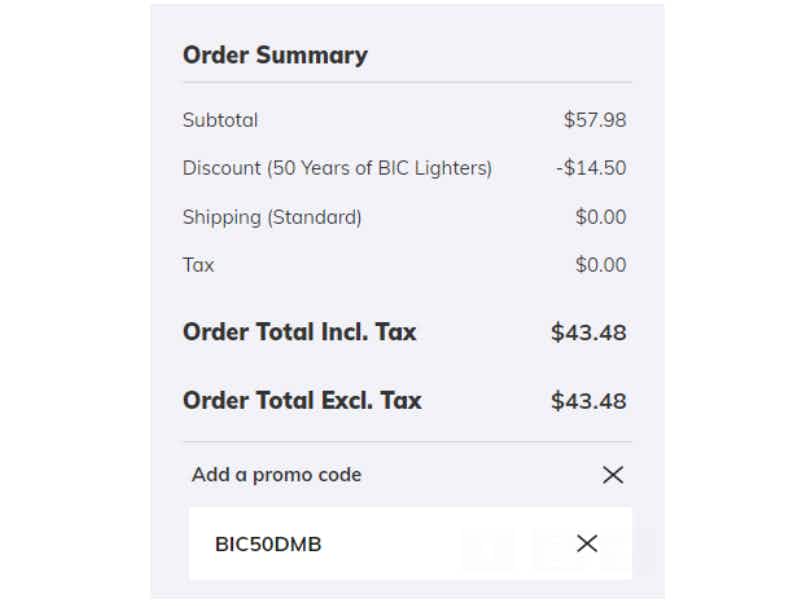
Task: Select the $57.98 subtotal amount
Action: pos(595,120)
